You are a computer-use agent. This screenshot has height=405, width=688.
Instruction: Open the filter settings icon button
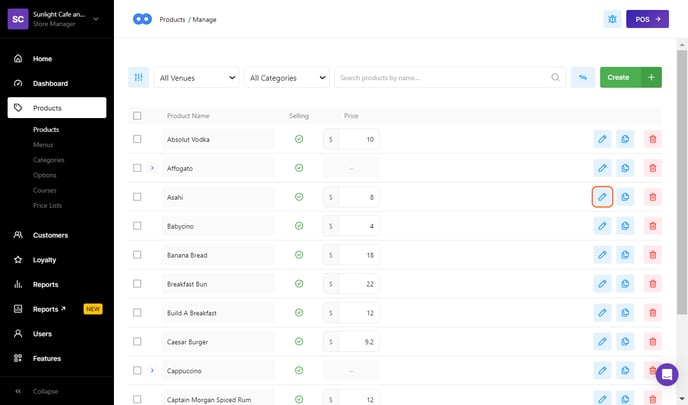click(x=139, y=77)
